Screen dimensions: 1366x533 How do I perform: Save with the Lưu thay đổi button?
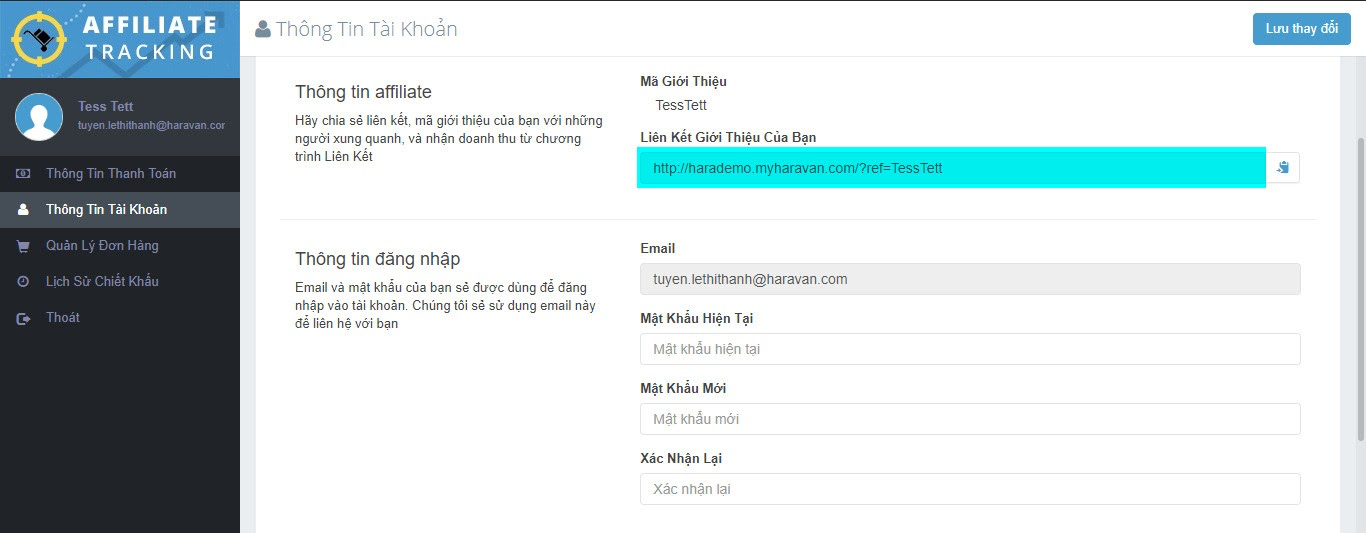1302,29
